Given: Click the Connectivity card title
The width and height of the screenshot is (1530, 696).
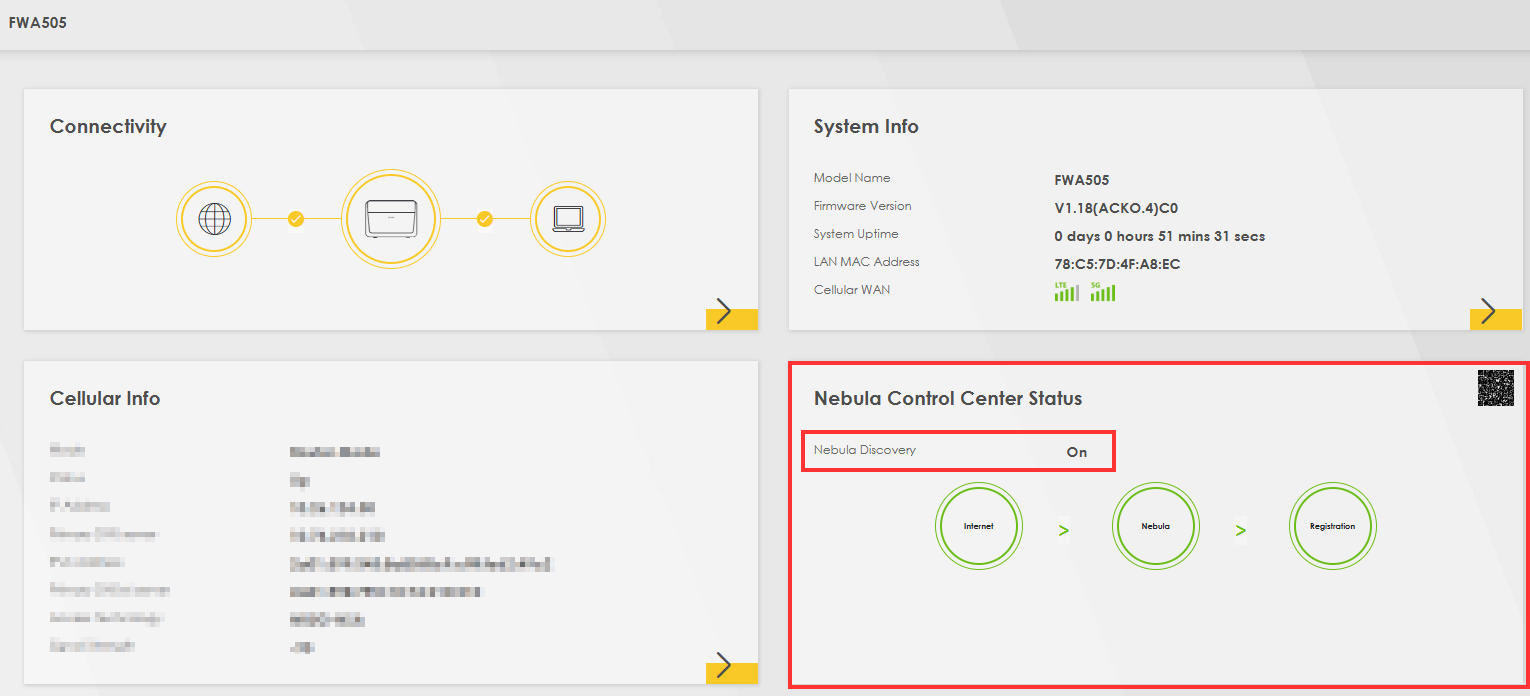Looking at the screenshot, I should (x=108, y=127).
